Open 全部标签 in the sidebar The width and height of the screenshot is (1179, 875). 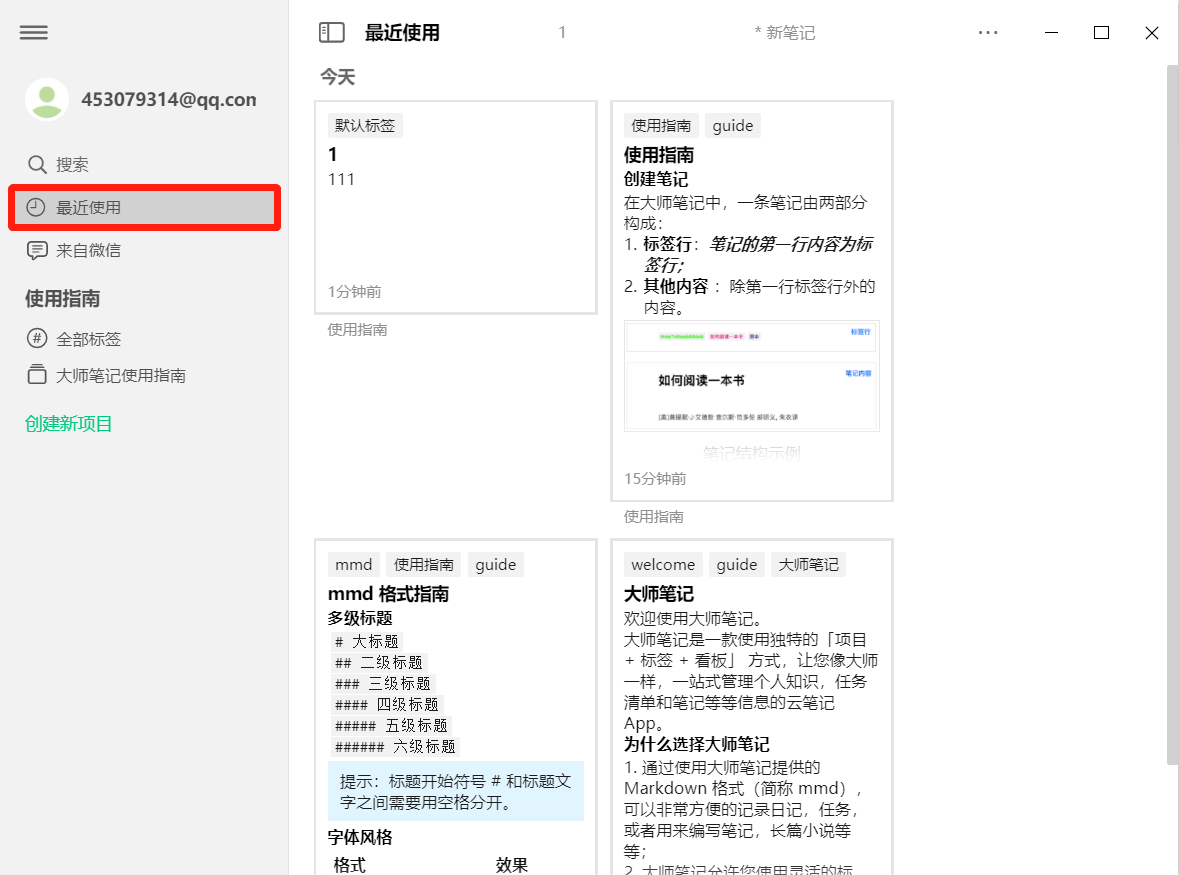89,339
